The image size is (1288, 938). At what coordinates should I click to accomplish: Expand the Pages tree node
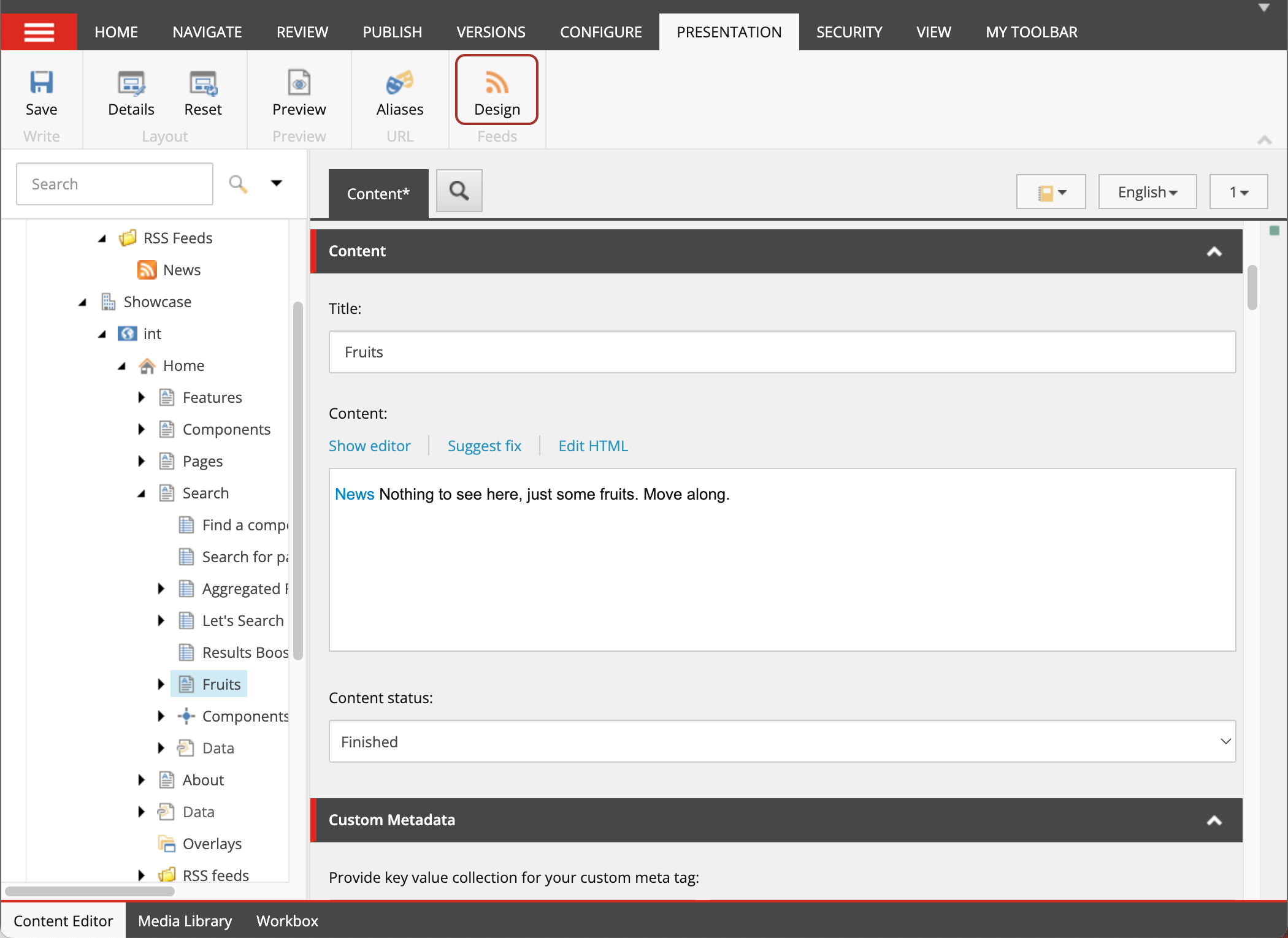point(142,461)
